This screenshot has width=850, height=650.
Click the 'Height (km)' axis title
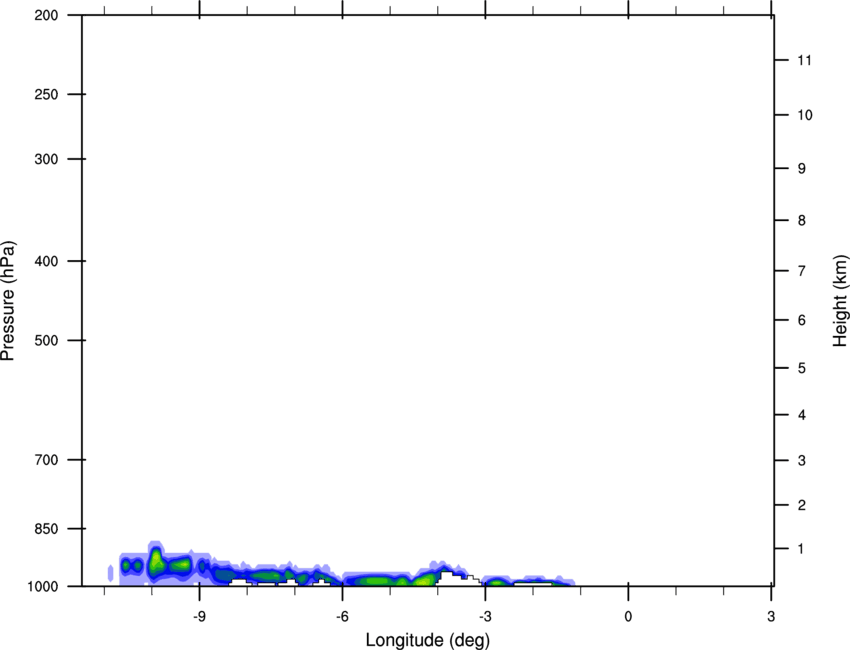coord(840,301)
